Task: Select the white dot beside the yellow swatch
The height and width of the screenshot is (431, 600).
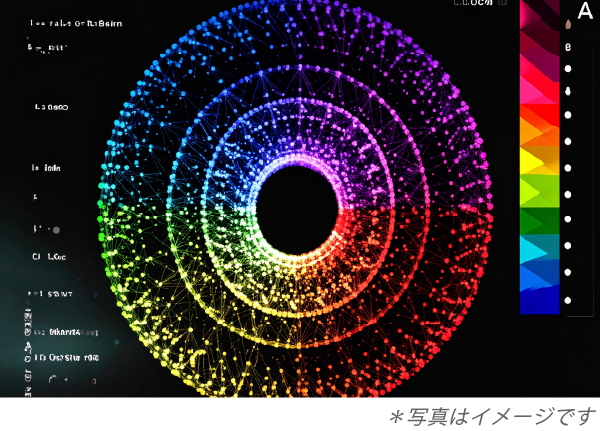Action: pyautogui.click(x=568, y=167)
